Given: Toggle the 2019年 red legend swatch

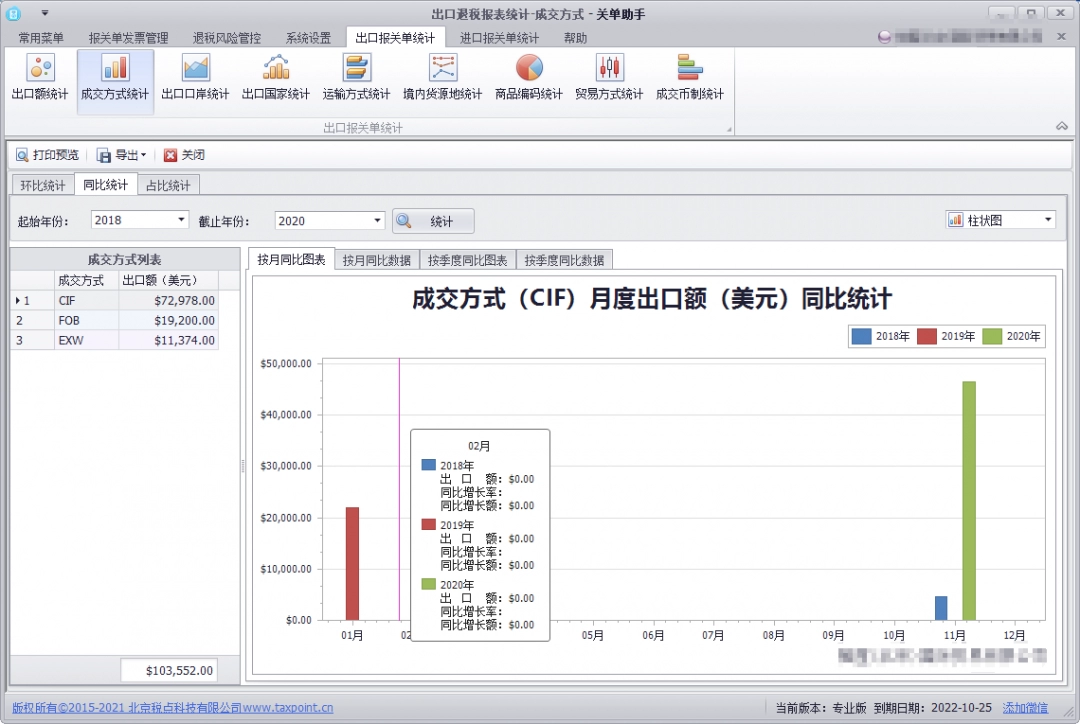Looking at the screenshot, I should click(926, 336).
